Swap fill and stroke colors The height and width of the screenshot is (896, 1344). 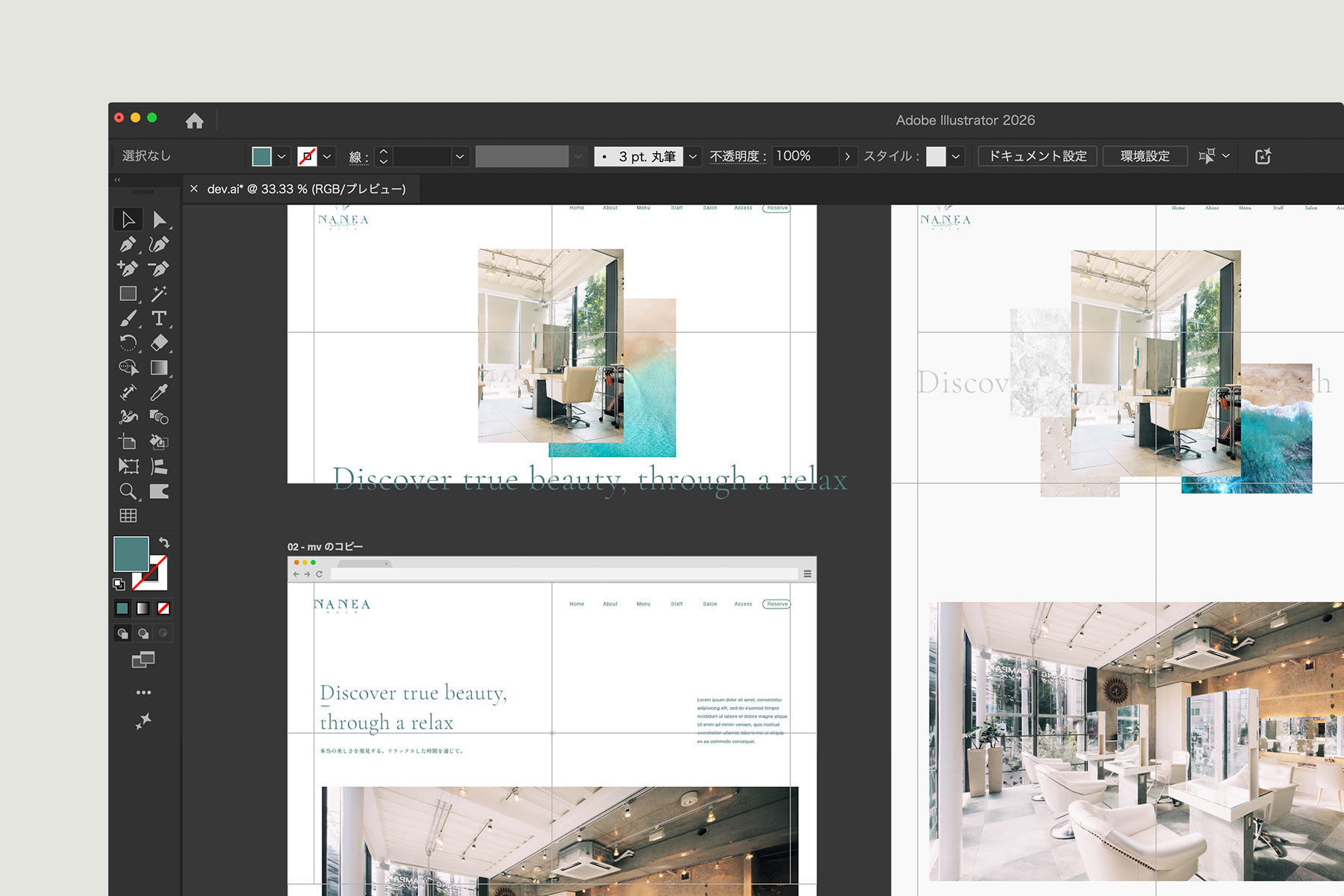[164, 543]
